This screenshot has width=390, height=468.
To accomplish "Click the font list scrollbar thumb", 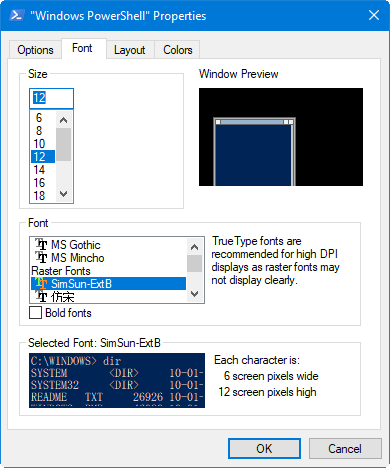I will [x=195, y=264].
